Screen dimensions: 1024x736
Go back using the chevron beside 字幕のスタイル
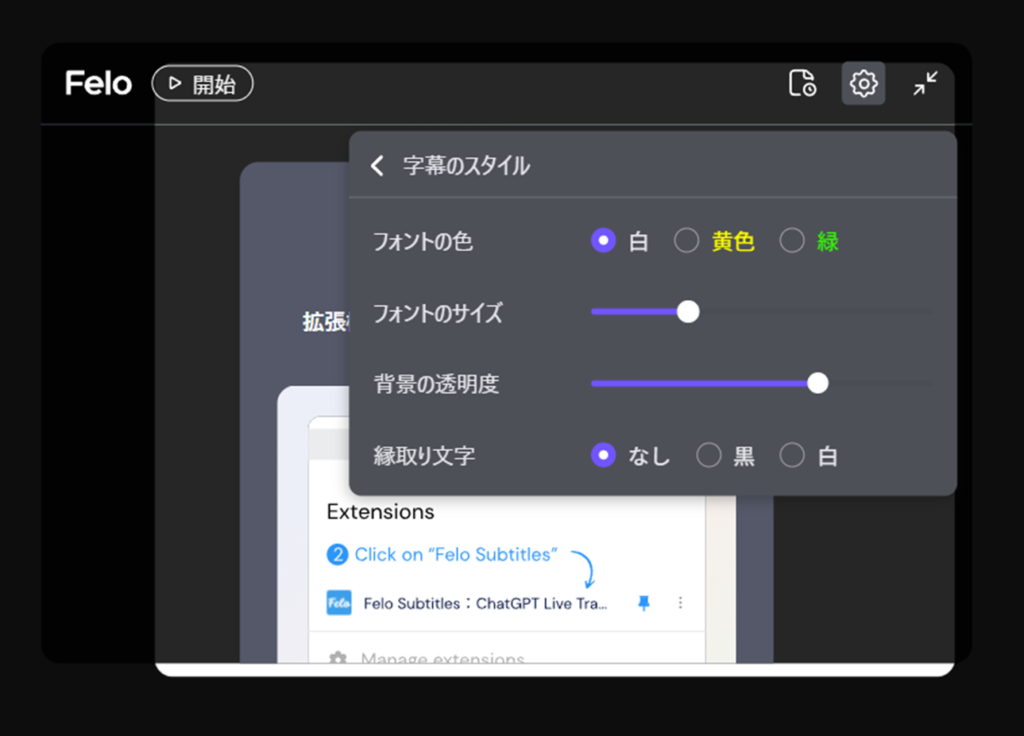pos(377,166)
